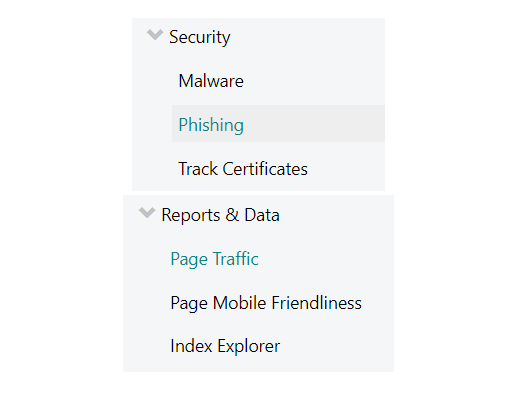
Task: Open the Malware page
Action: 211,81
